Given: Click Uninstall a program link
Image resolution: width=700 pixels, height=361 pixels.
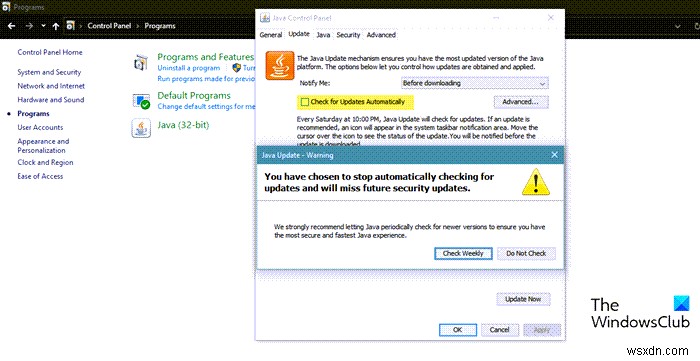Looking at the screenshot, I should tap(188, 68).
